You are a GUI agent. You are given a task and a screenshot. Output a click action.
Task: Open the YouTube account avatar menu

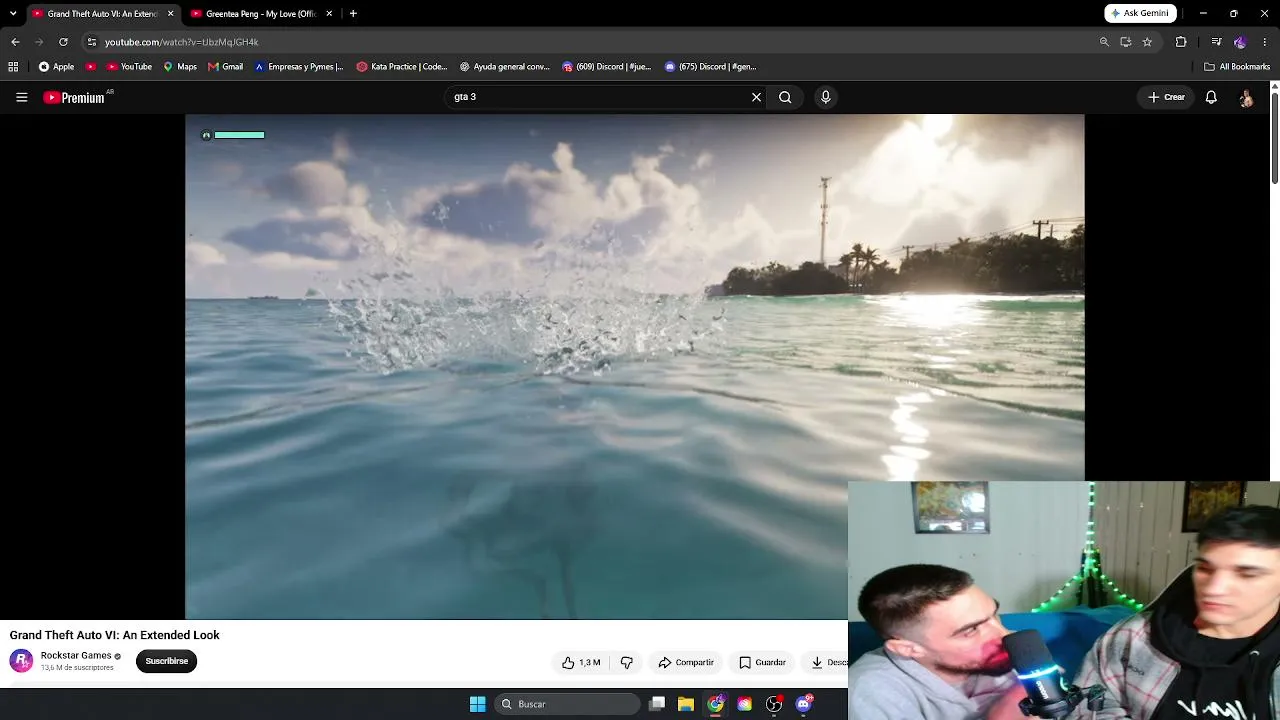(x=1246, y=97)
